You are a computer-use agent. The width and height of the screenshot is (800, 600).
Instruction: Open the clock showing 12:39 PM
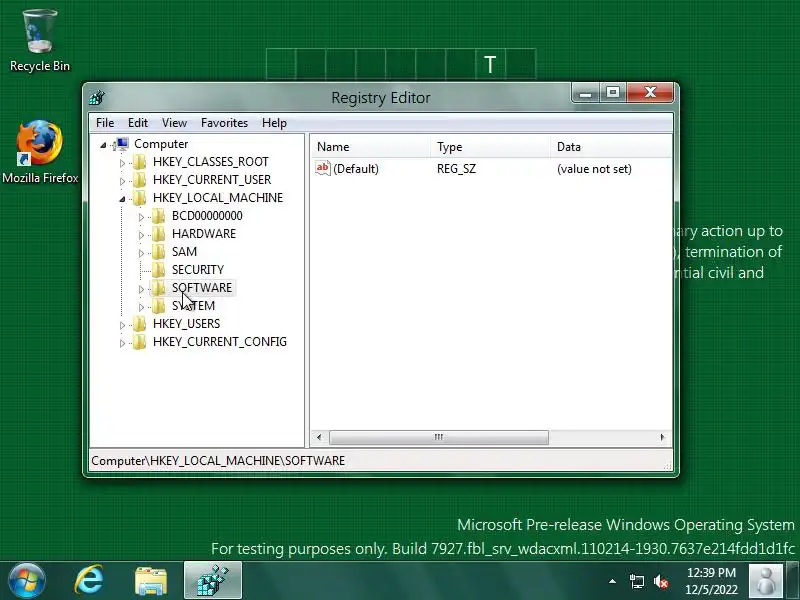click(x=711, y=581)
